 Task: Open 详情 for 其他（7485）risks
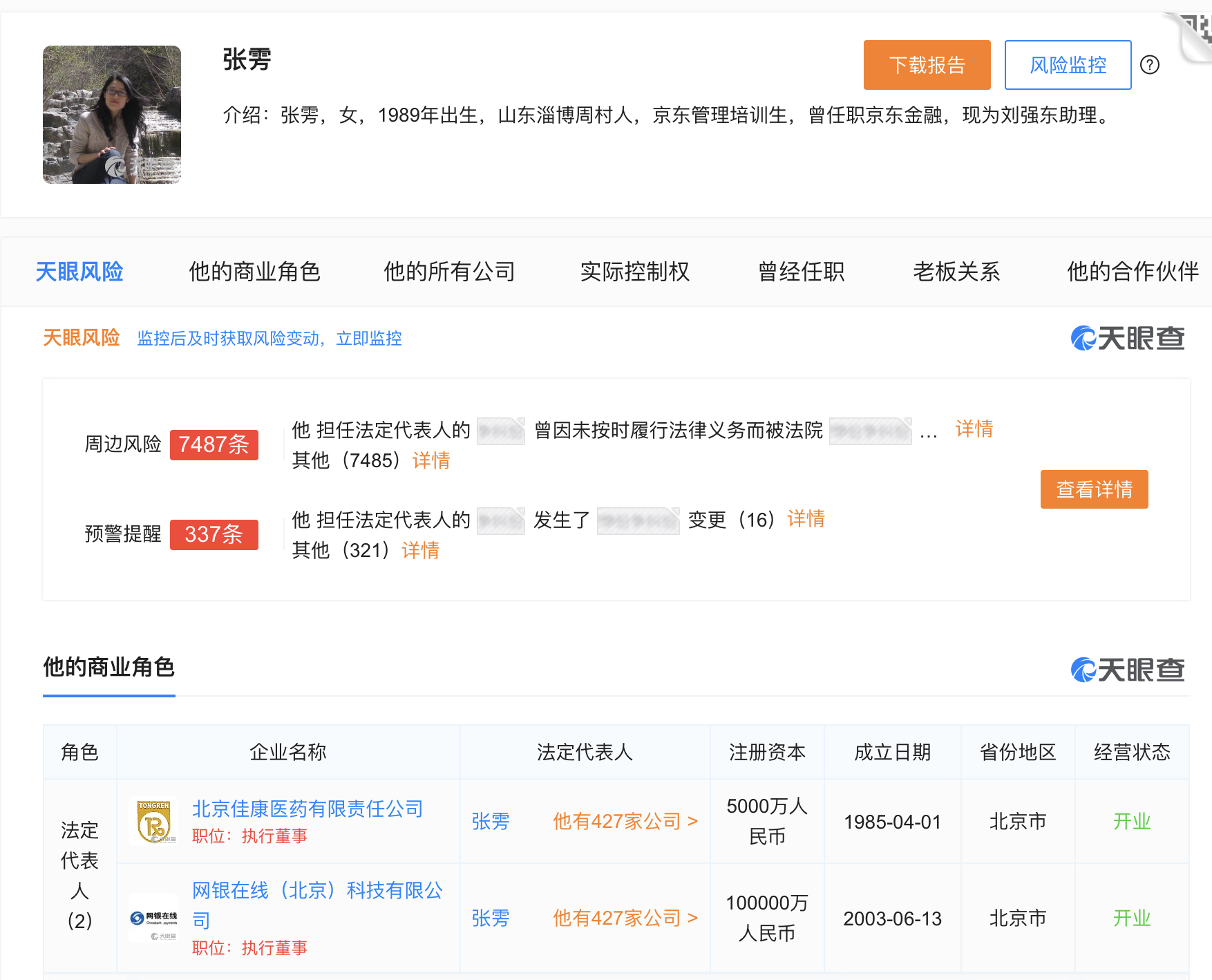(430, 460)
